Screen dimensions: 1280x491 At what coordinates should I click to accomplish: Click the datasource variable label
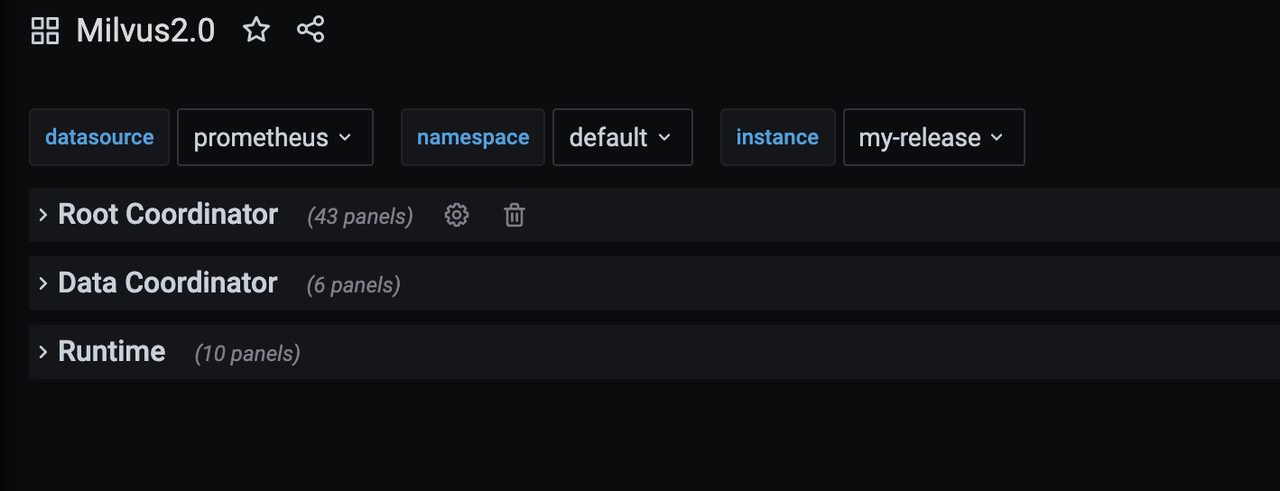[x=100, y=137]
